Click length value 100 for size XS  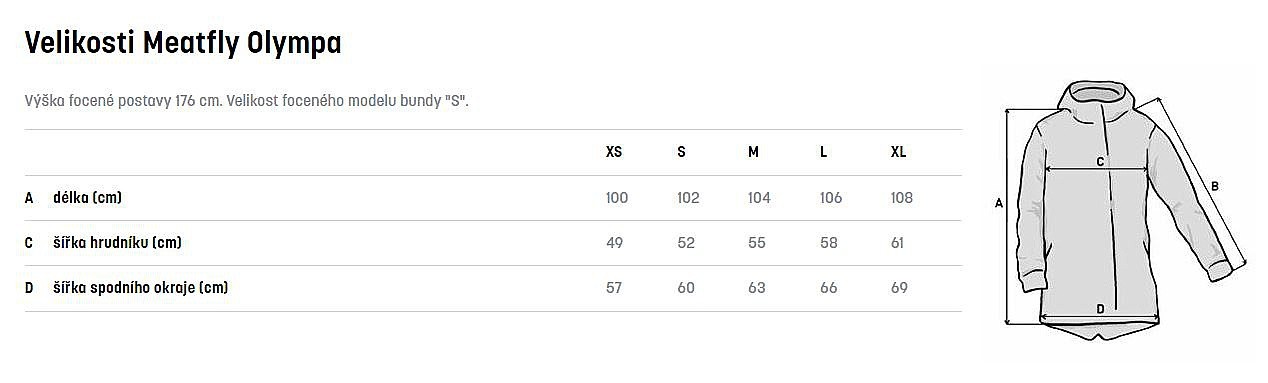[x=617, y=198]
